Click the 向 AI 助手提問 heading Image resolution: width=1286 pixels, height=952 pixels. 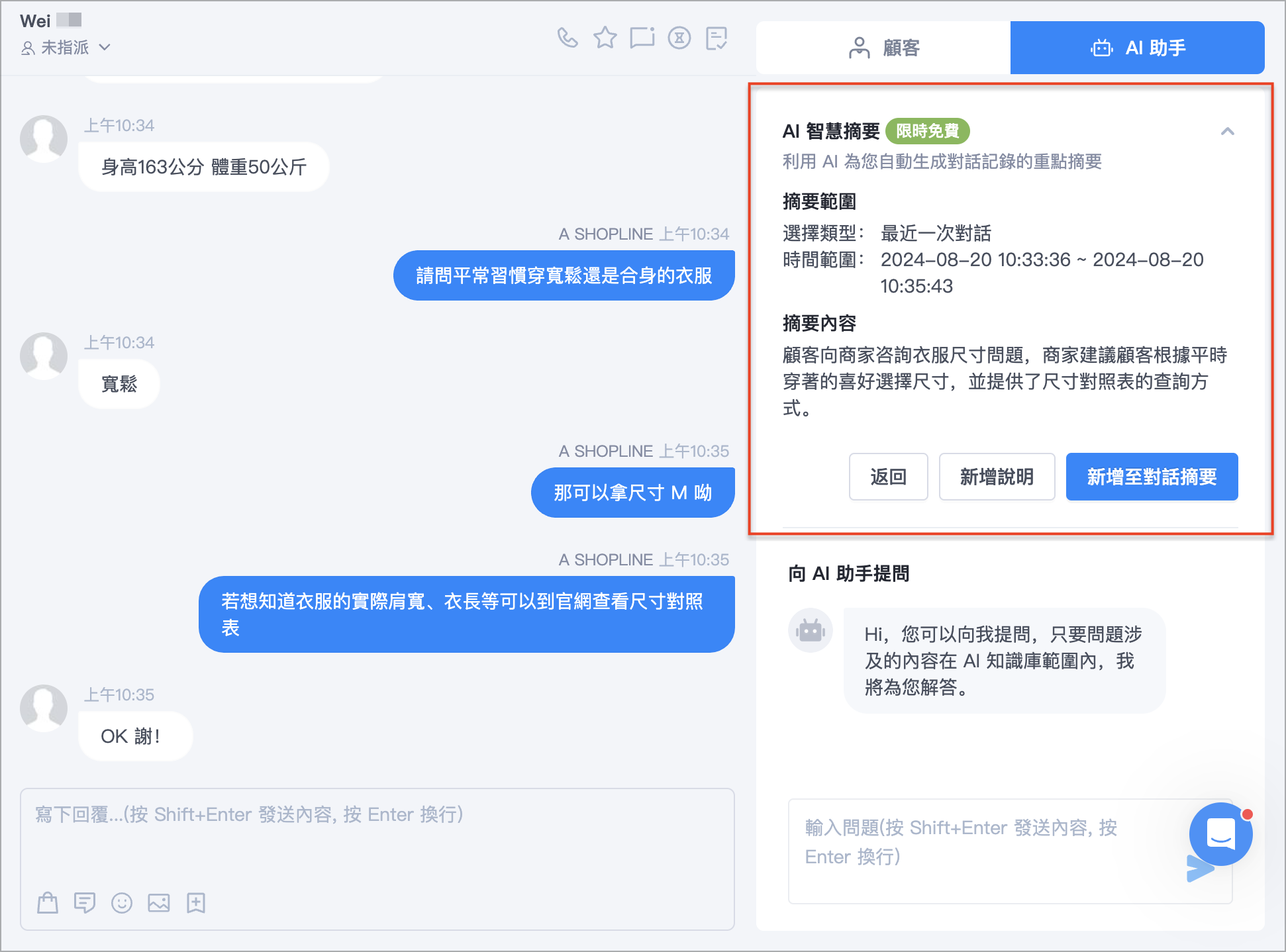849,573
